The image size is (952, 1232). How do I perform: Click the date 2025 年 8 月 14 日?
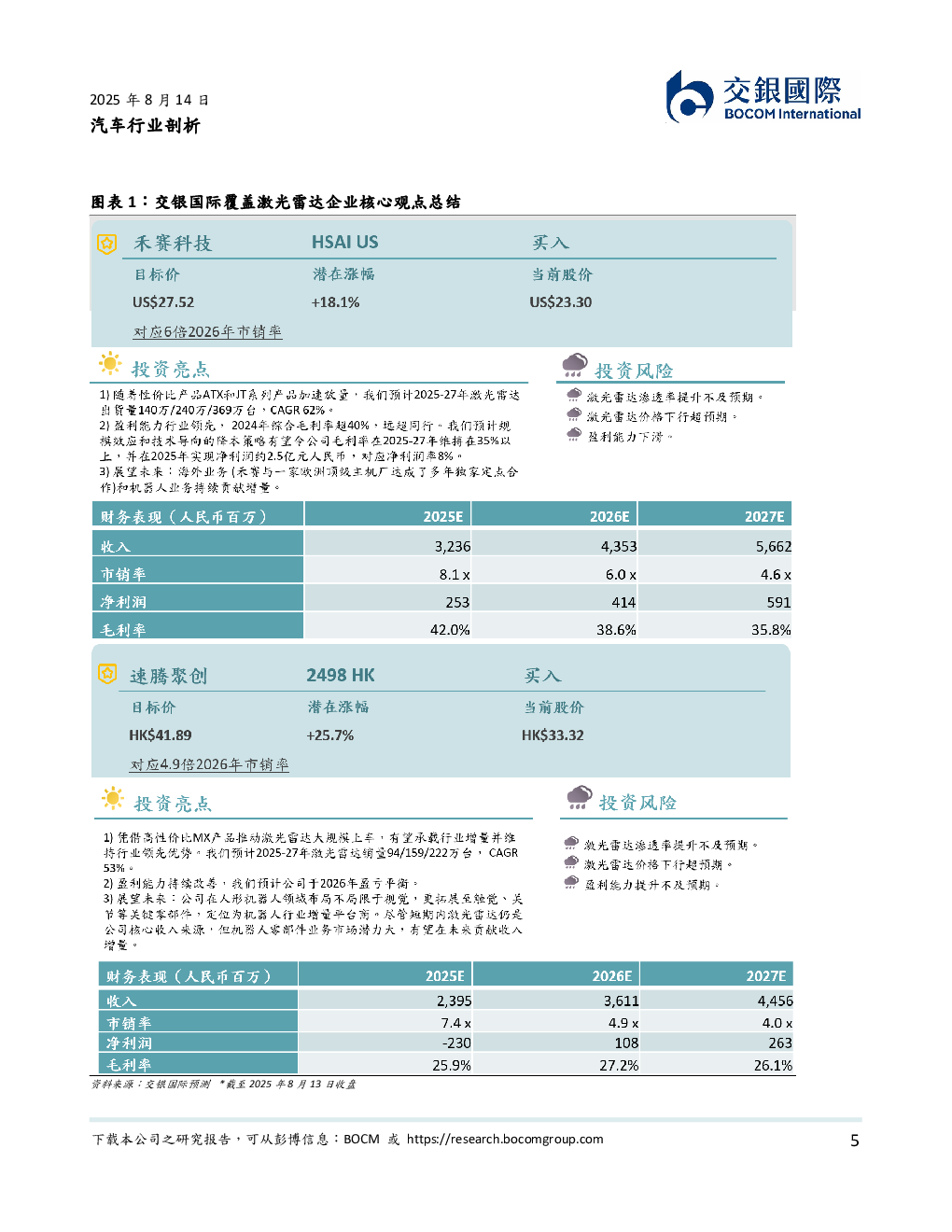pos(149,100)
